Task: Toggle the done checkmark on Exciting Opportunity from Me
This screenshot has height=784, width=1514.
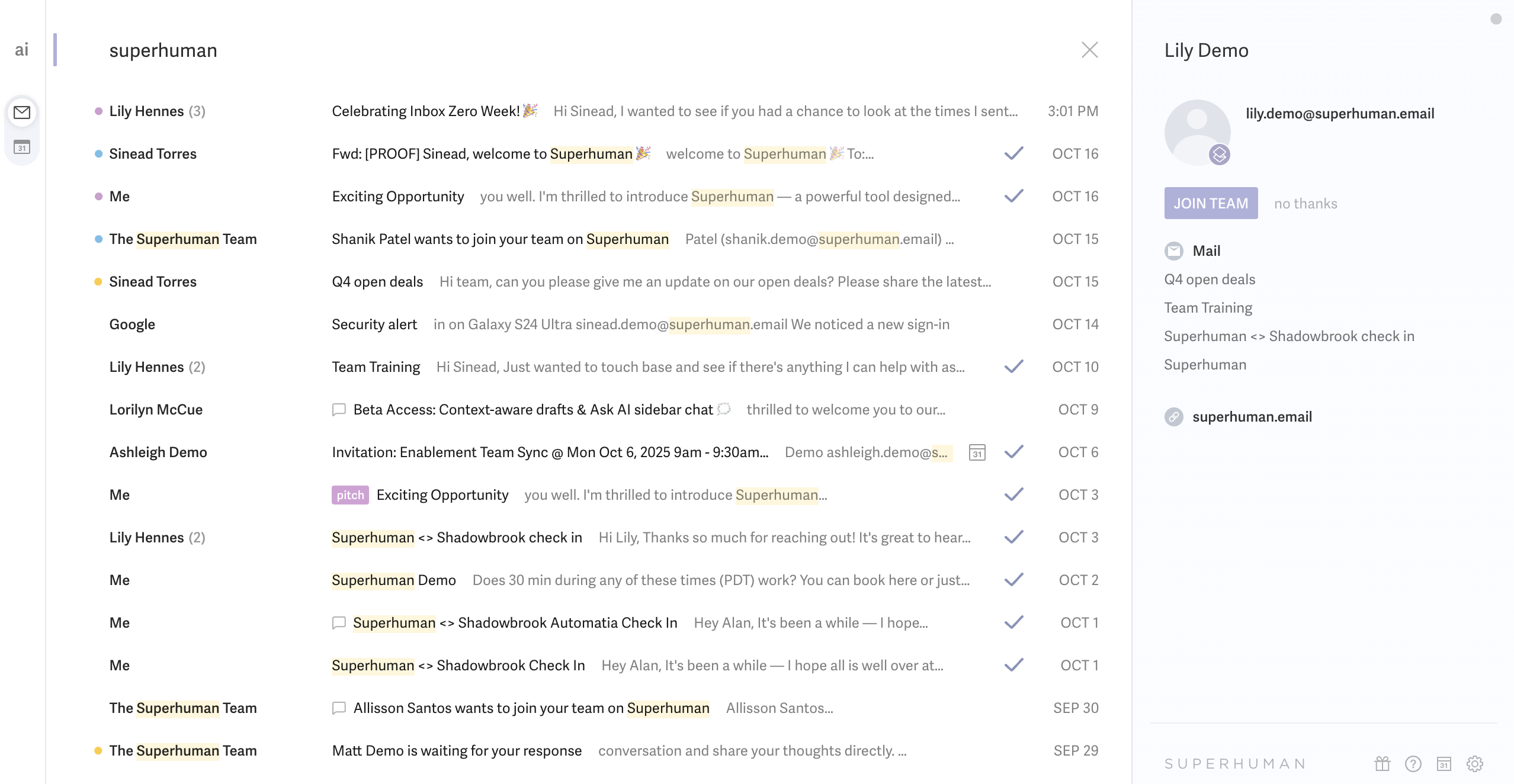Action: pyautogui.click(x=1013, y=196)
